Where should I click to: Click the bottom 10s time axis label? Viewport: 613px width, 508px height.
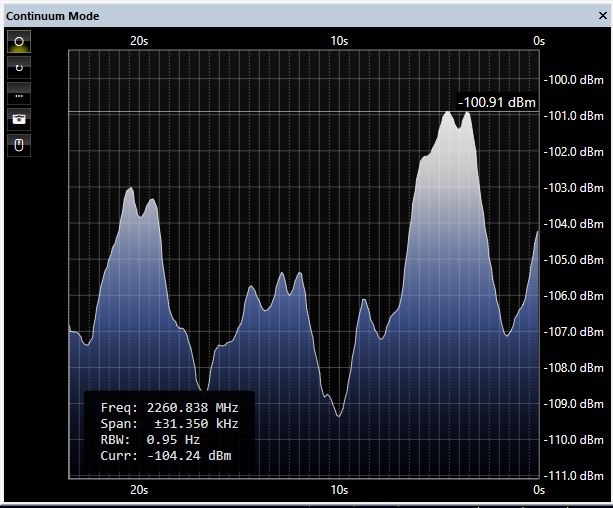tap(339, 490)
